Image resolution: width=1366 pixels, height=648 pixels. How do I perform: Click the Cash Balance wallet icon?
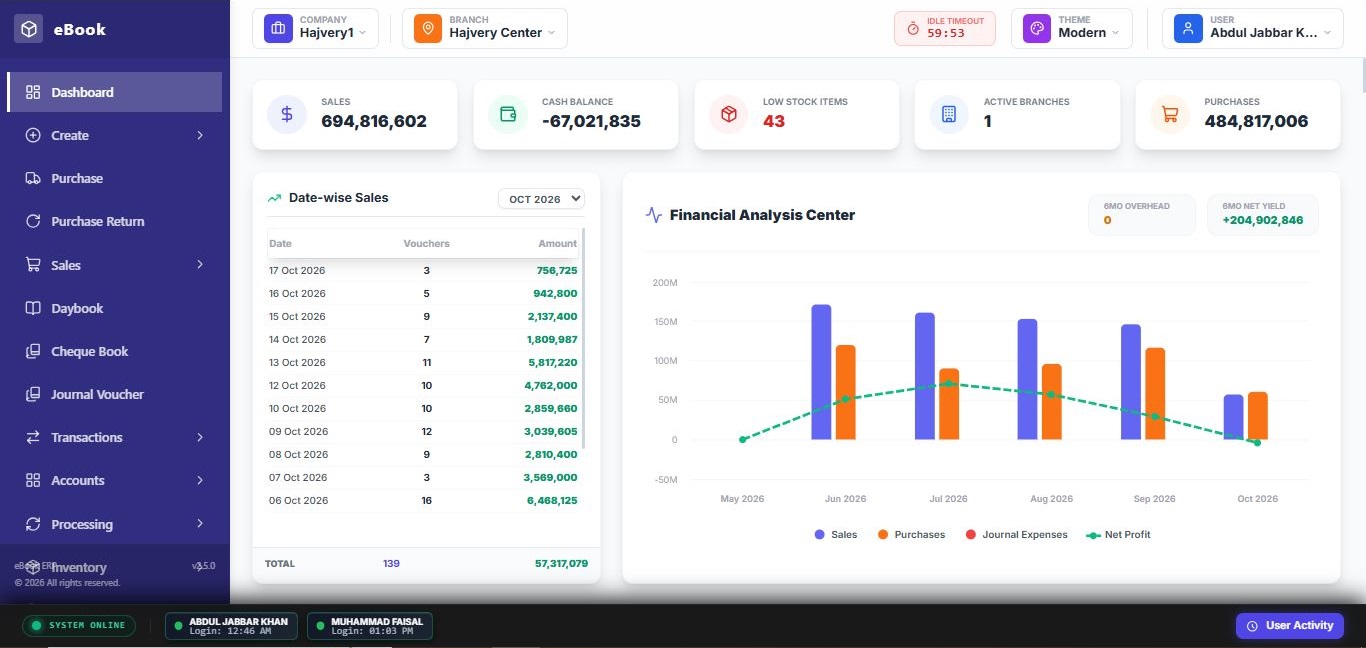(508, 115)
